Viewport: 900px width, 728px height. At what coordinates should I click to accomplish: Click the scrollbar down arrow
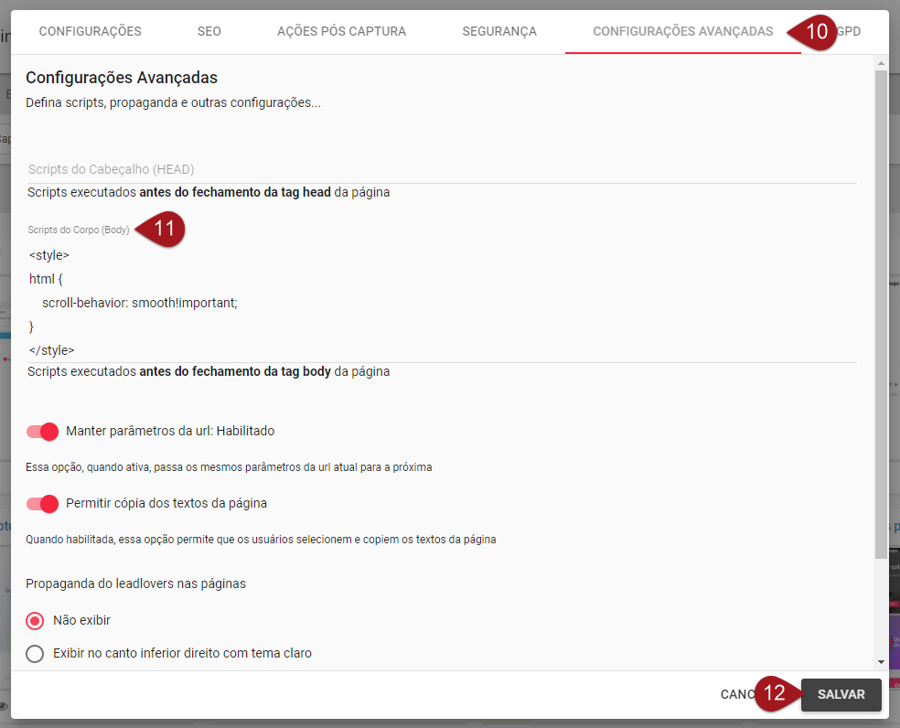coord(880,662)
